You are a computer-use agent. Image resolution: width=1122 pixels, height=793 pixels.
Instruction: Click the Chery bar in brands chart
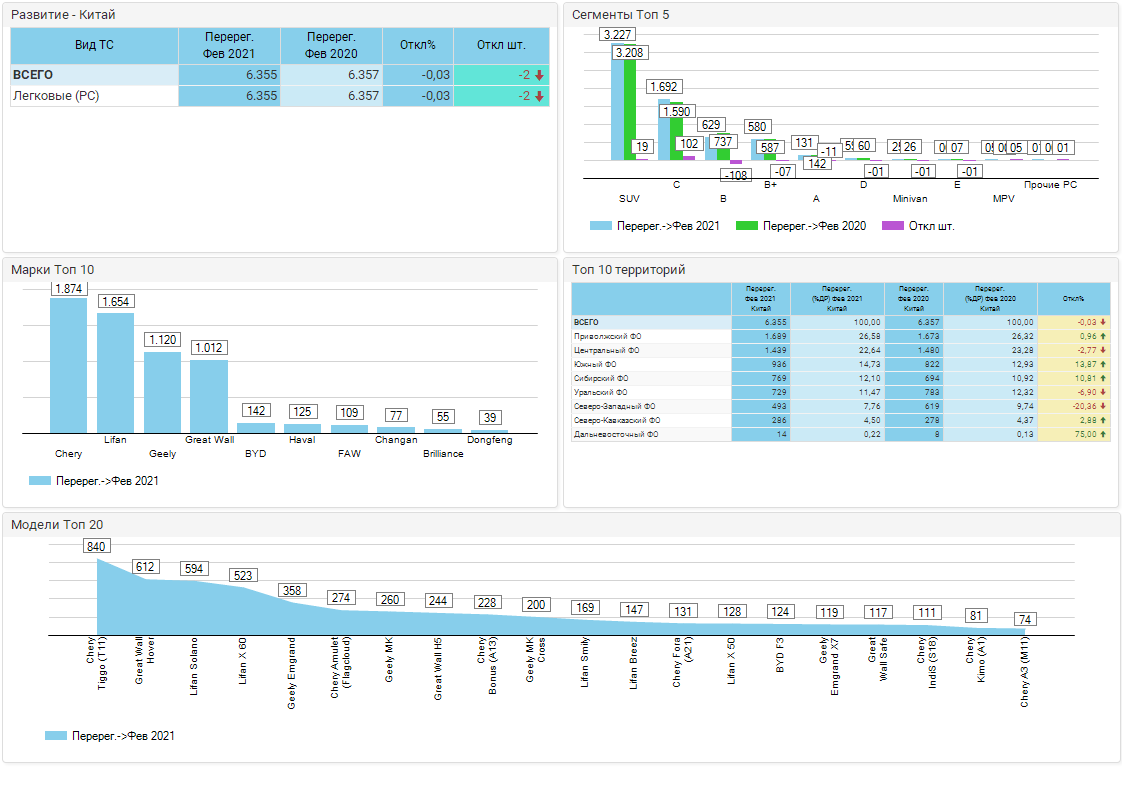click(x=69, y=365)
